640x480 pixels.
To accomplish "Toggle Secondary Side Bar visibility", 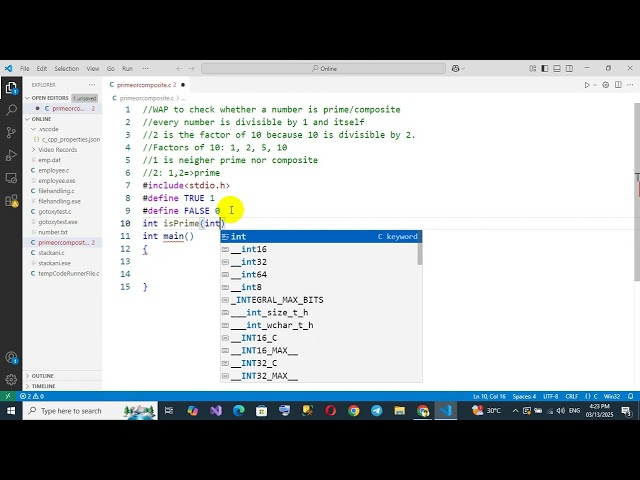I will point(569,69).
